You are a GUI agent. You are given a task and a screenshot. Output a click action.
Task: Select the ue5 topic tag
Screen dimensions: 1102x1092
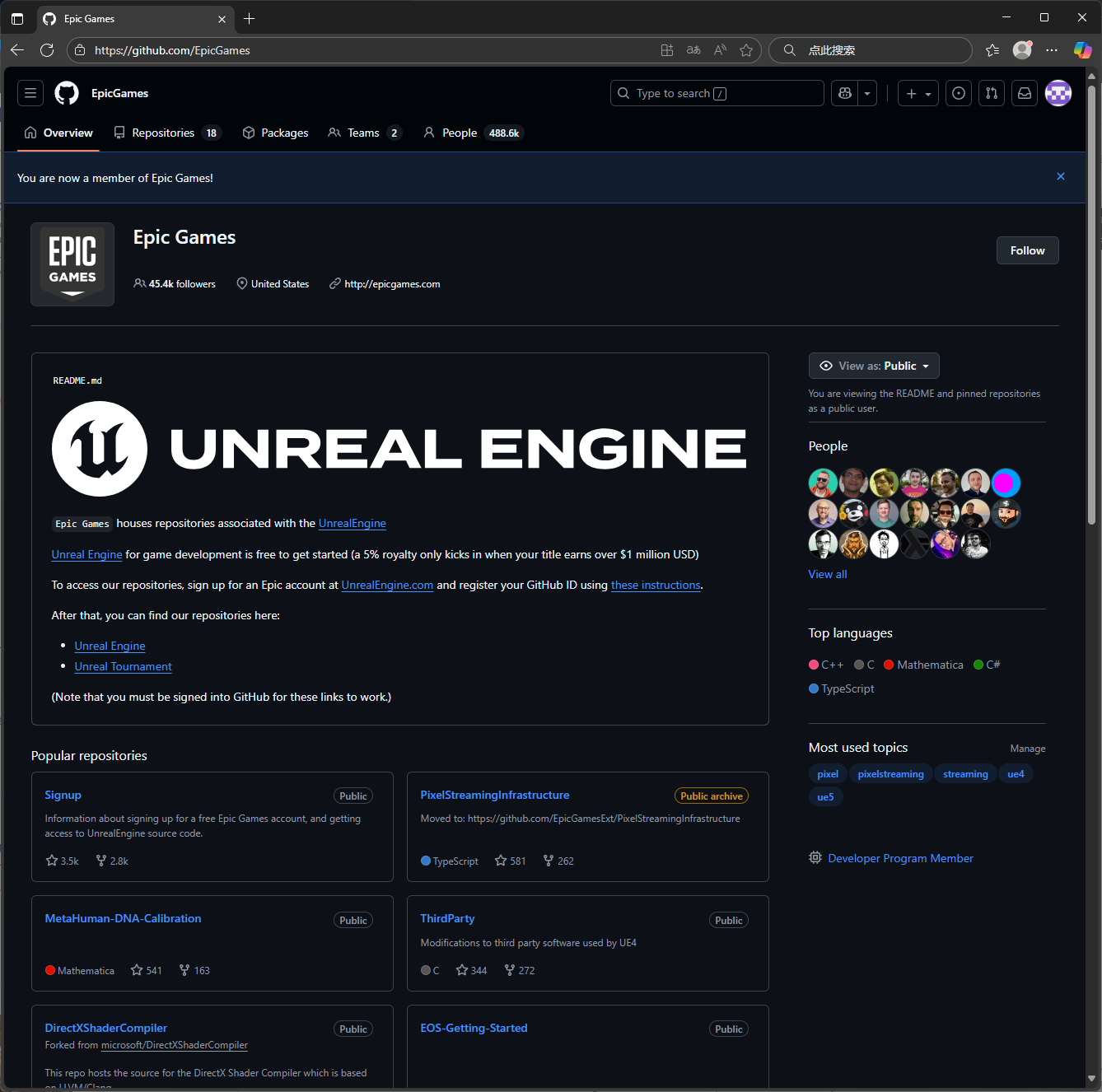825,797
